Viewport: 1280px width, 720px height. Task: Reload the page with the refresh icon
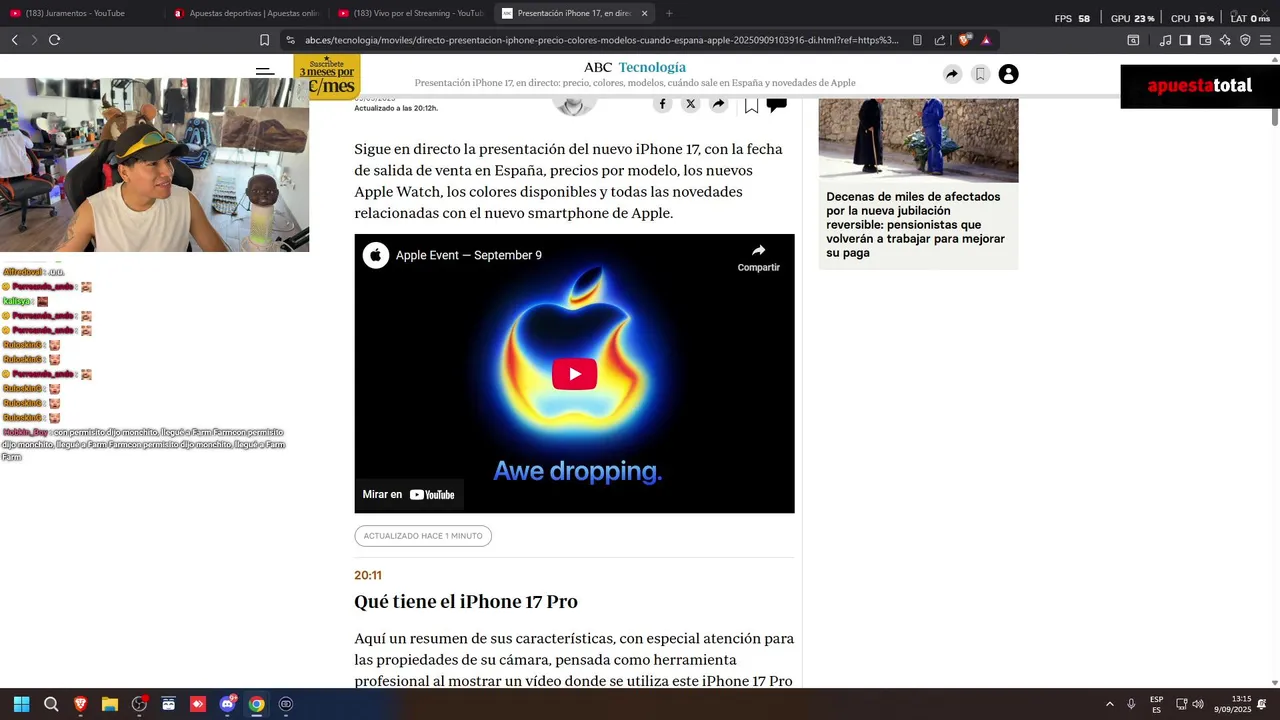pos(54,40)
